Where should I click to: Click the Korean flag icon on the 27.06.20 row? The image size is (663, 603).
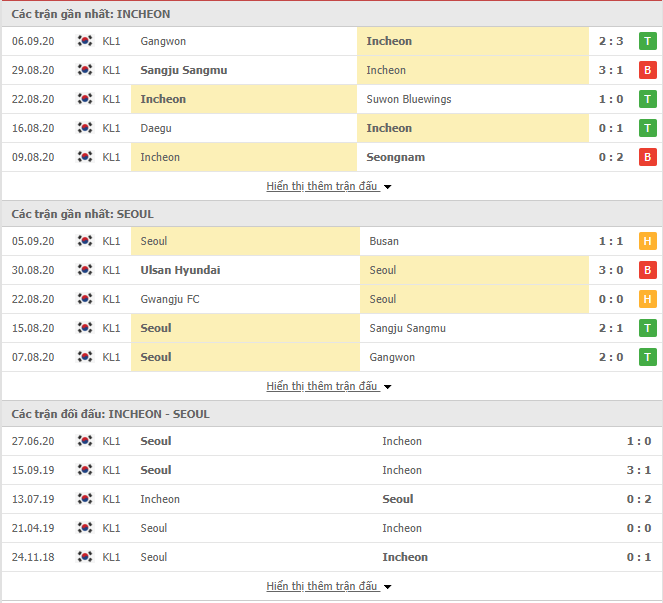coord(85,441)
